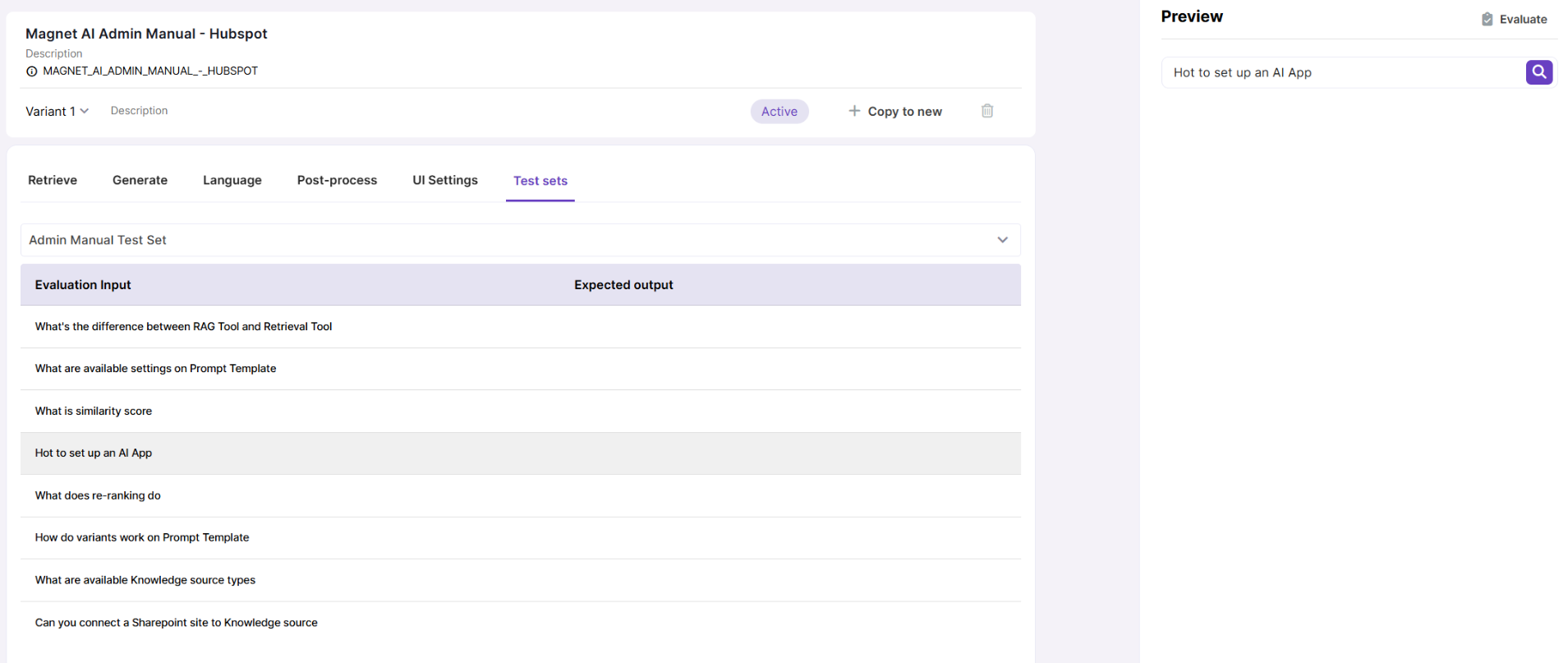Go to the Language tab
Image resolution: width=1568 pixels, height=663 pixels.
pyautogui.click(x=232, y=180)
